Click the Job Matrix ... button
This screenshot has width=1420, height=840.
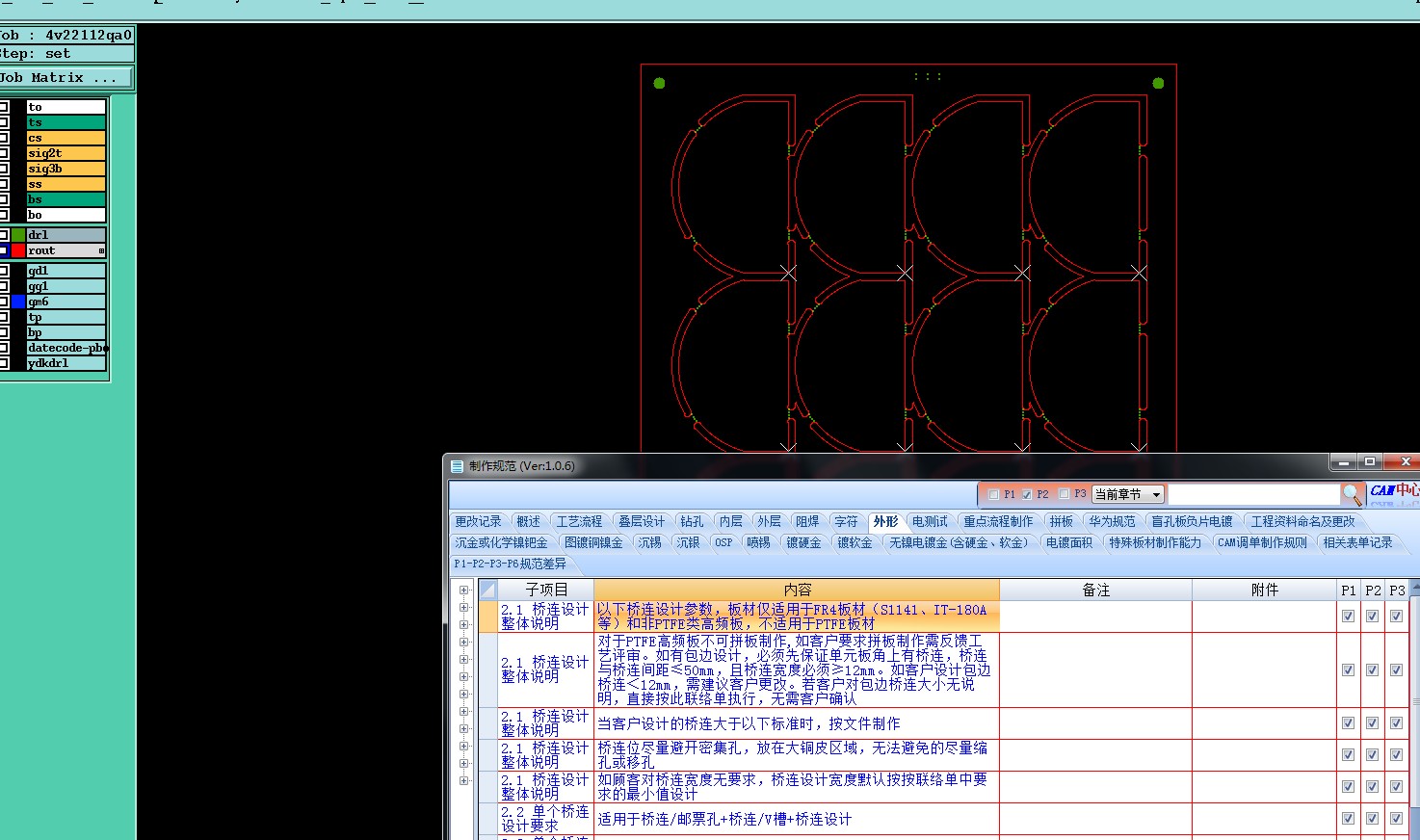[65, 77]
